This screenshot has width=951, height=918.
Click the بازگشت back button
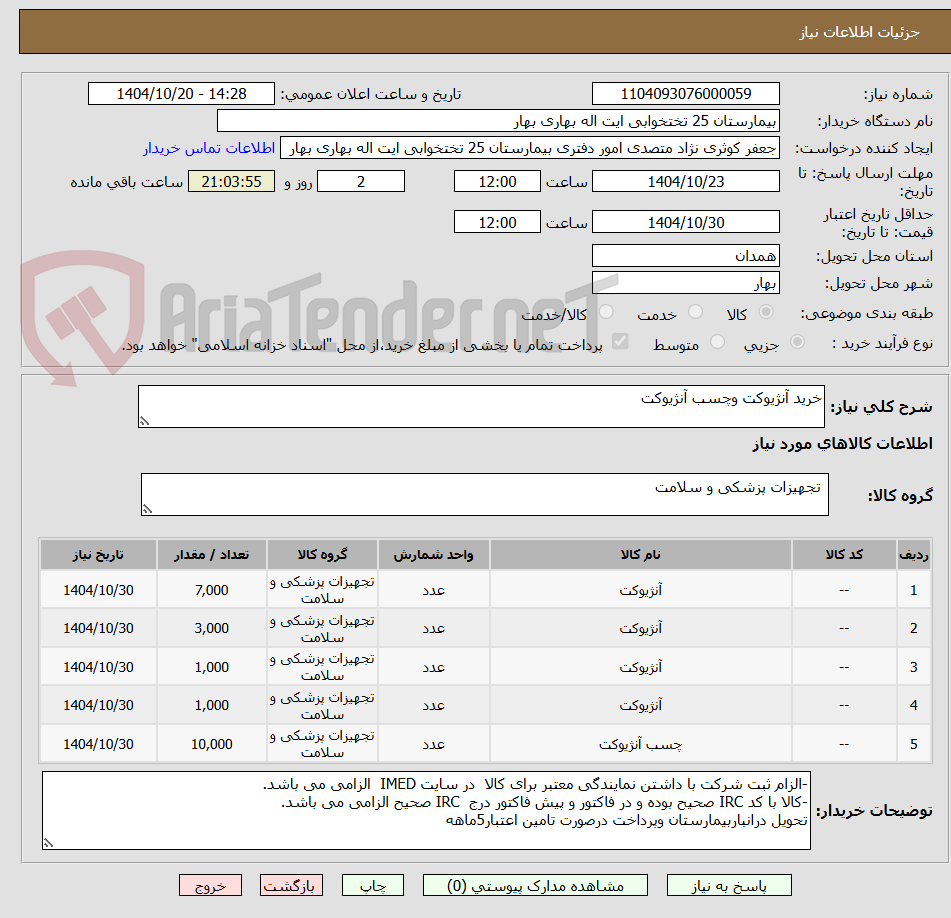291,885
